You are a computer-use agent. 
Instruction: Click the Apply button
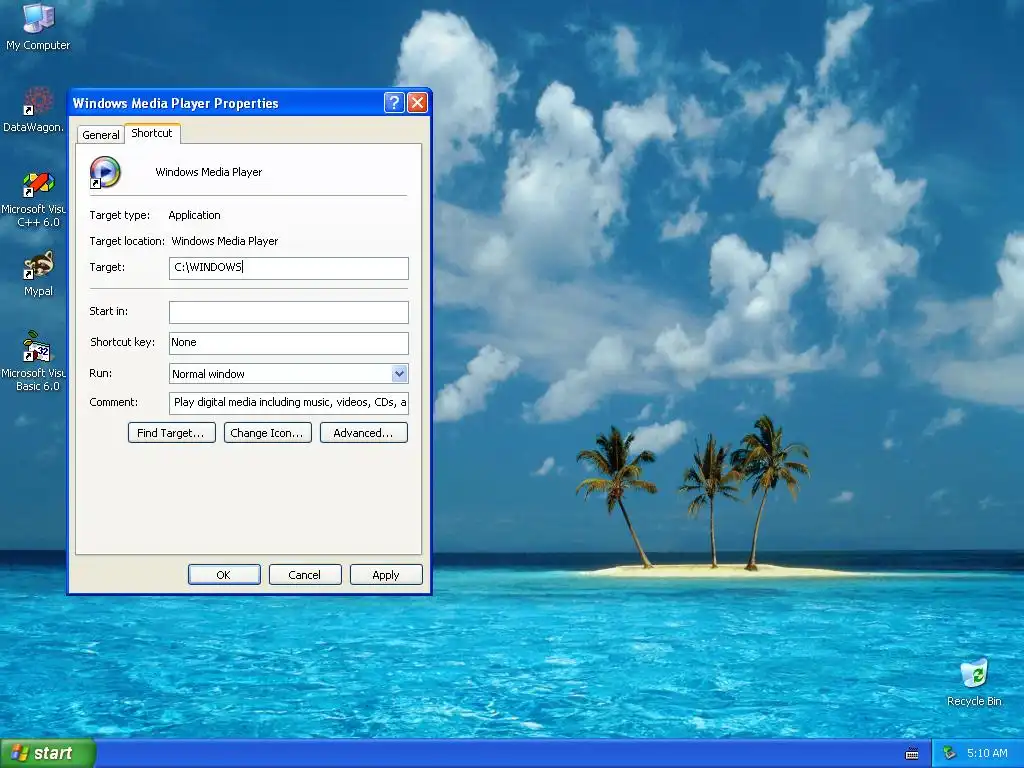click(x=386, y=575)
